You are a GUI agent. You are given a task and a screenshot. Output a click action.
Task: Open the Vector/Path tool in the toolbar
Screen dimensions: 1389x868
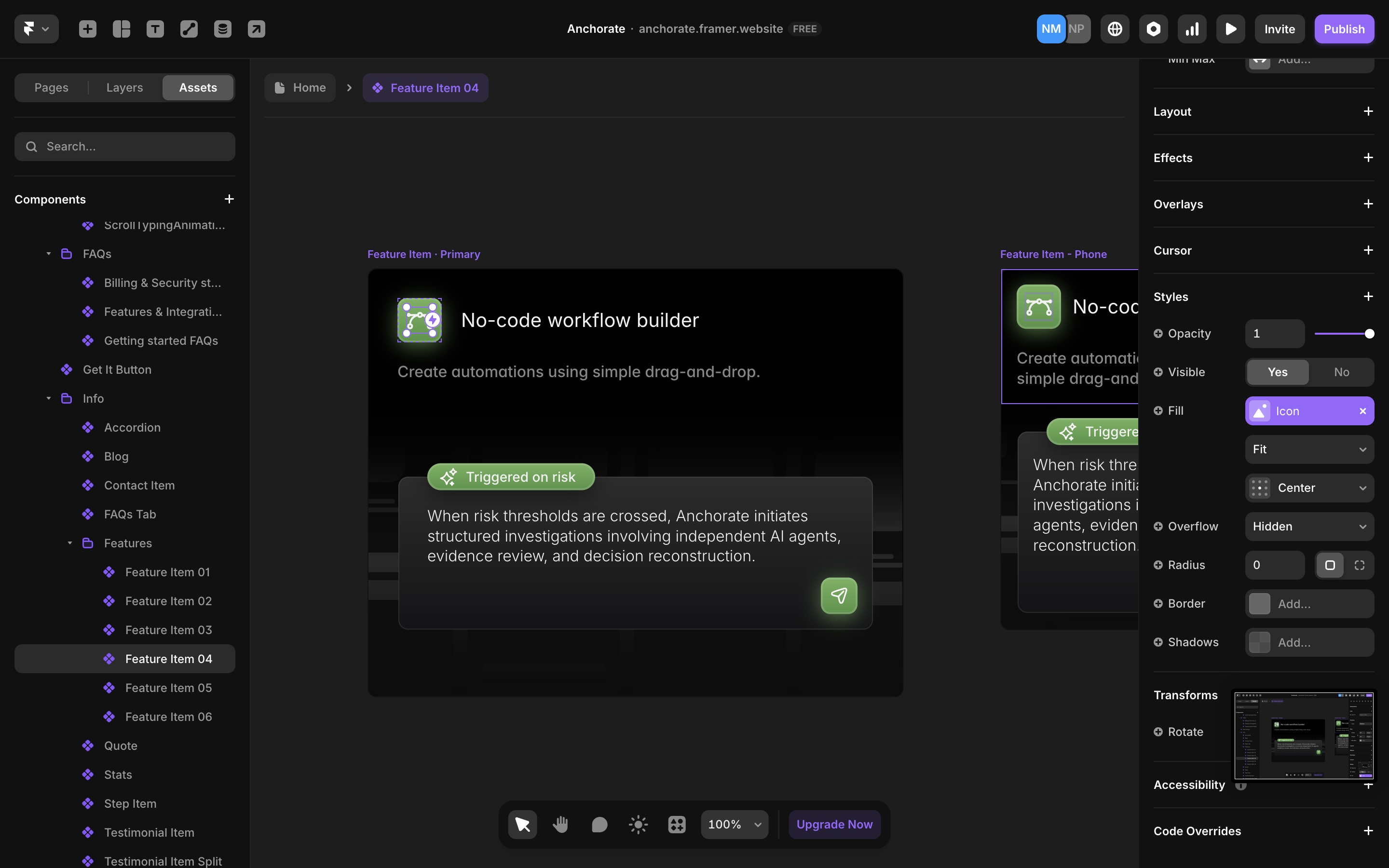[x=189, y=29]
